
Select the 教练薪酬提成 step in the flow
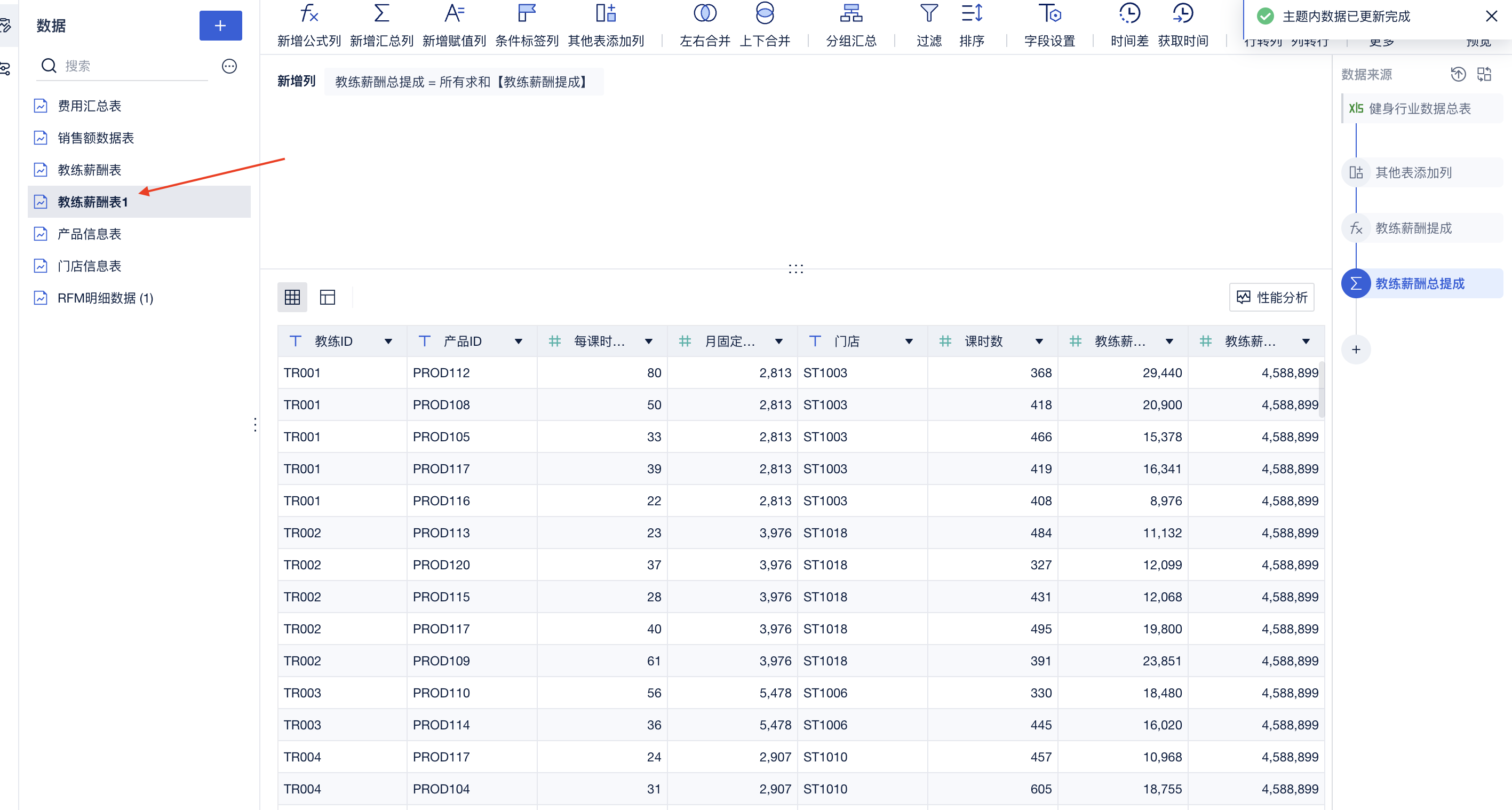(1413, 228)
